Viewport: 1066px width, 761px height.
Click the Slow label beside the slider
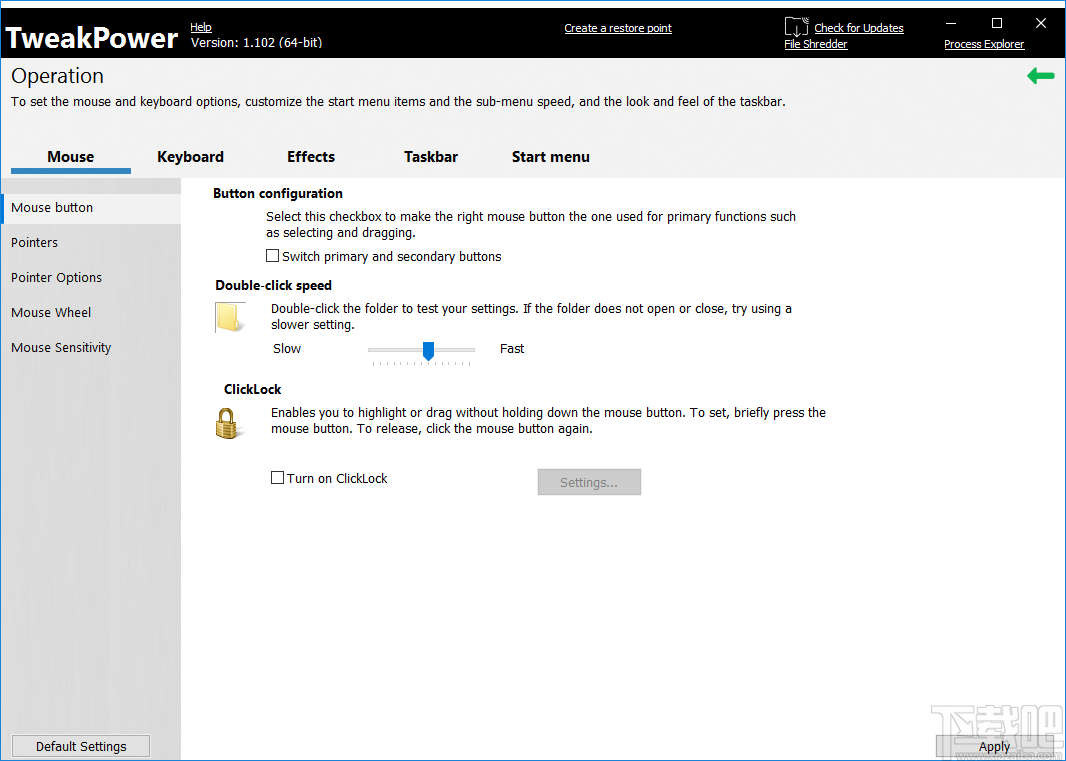pos(287,348)
